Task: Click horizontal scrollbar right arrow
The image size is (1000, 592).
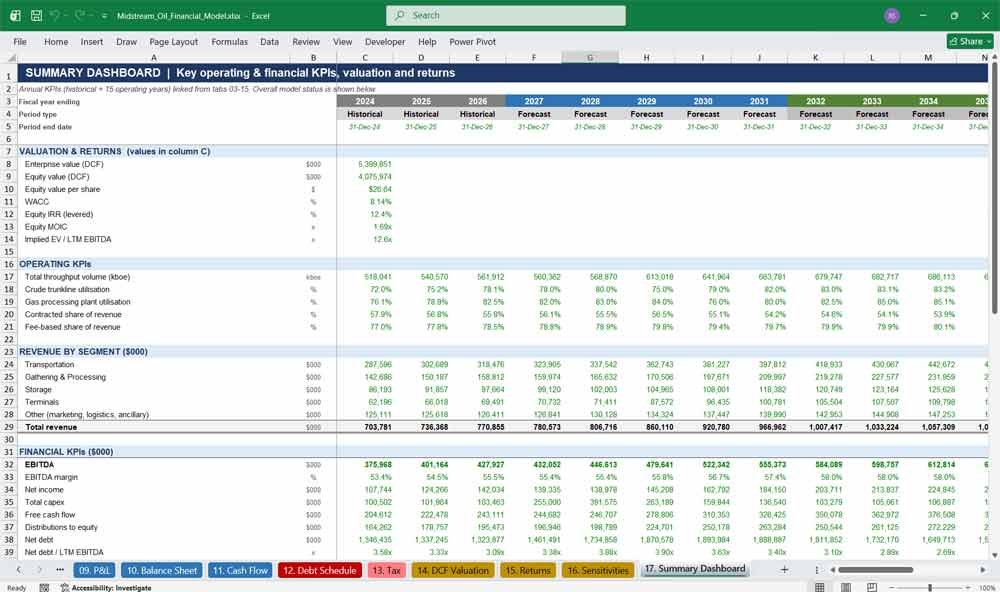Action: click(x=983, y=570)
